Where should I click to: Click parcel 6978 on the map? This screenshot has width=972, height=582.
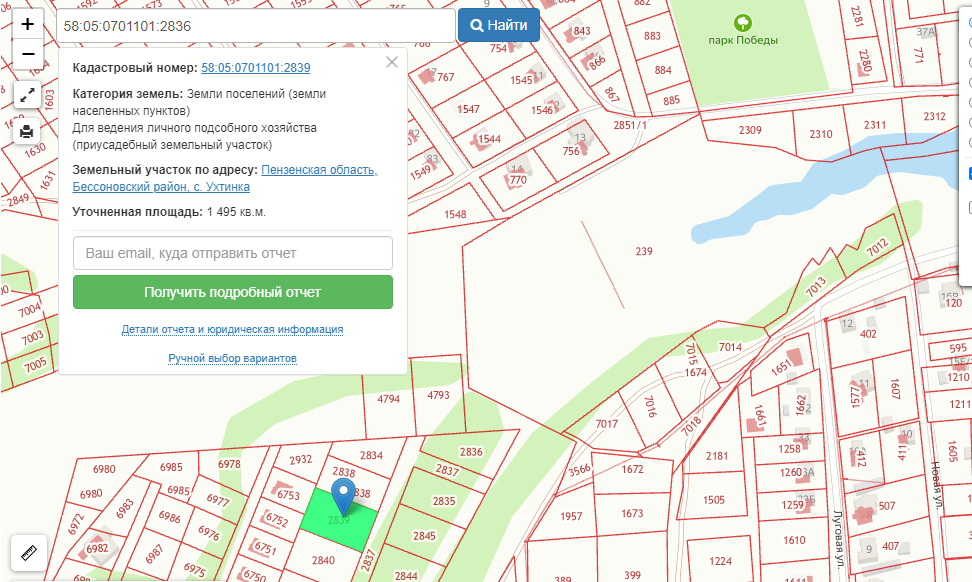[229, 464]
